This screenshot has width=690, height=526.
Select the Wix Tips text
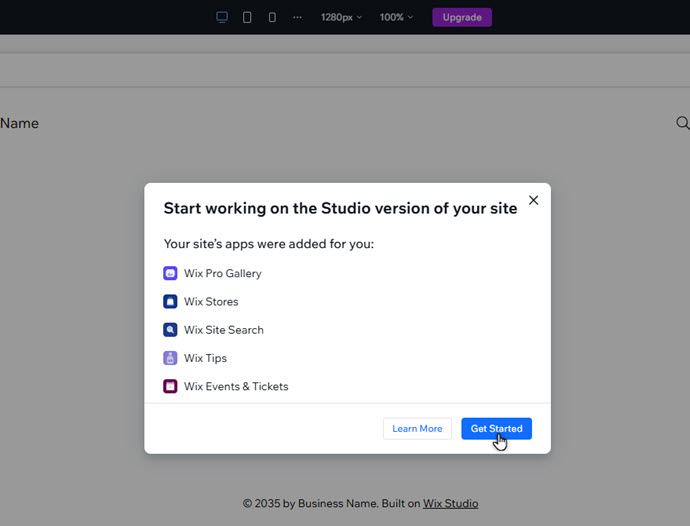[x=206, y=358]
